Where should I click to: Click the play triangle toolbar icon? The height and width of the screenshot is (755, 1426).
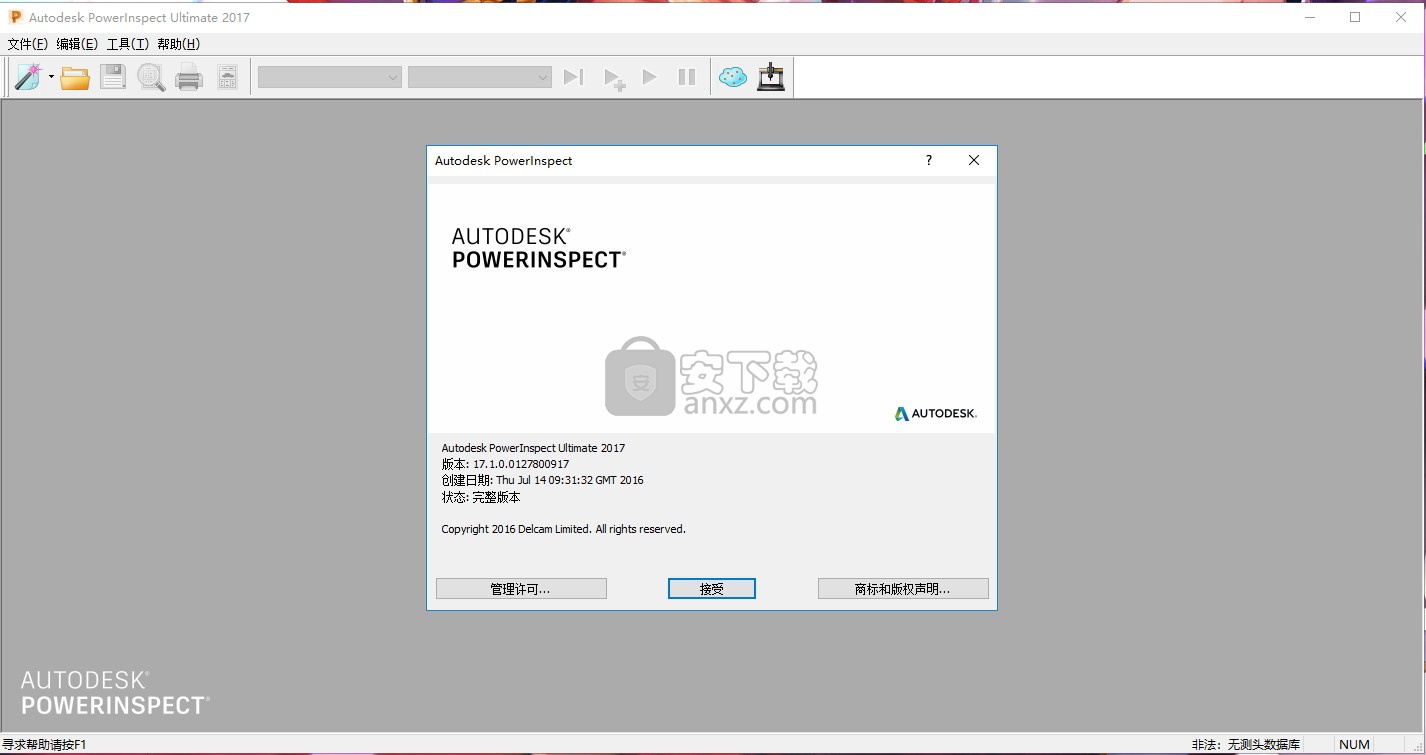649,77
